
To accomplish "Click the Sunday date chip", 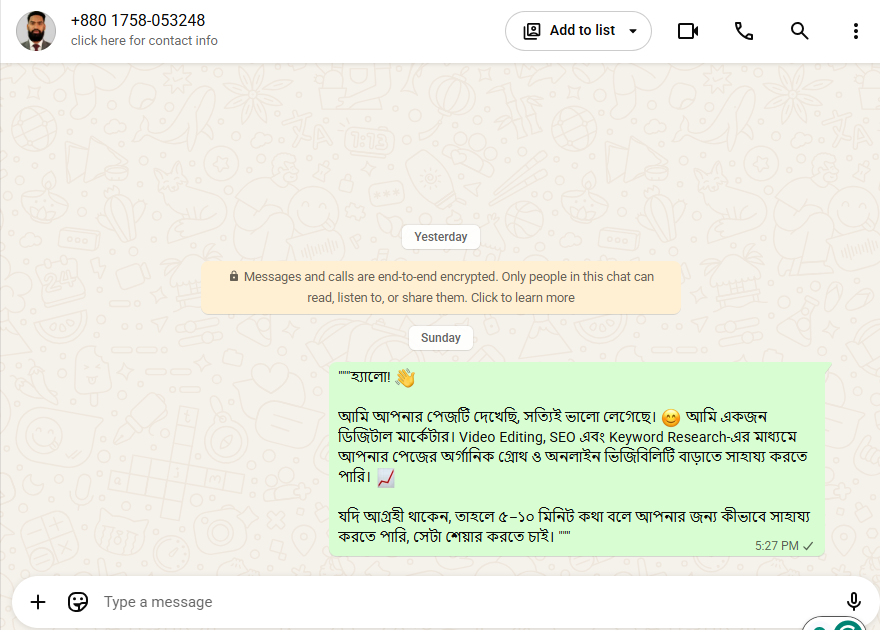I will click(441, 338).
